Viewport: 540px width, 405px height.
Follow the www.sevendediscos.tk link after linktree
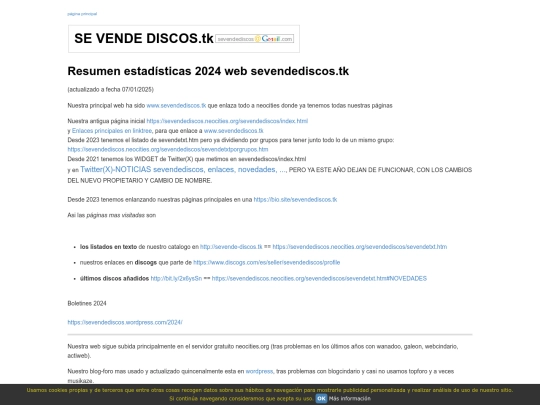pos(233,131)
